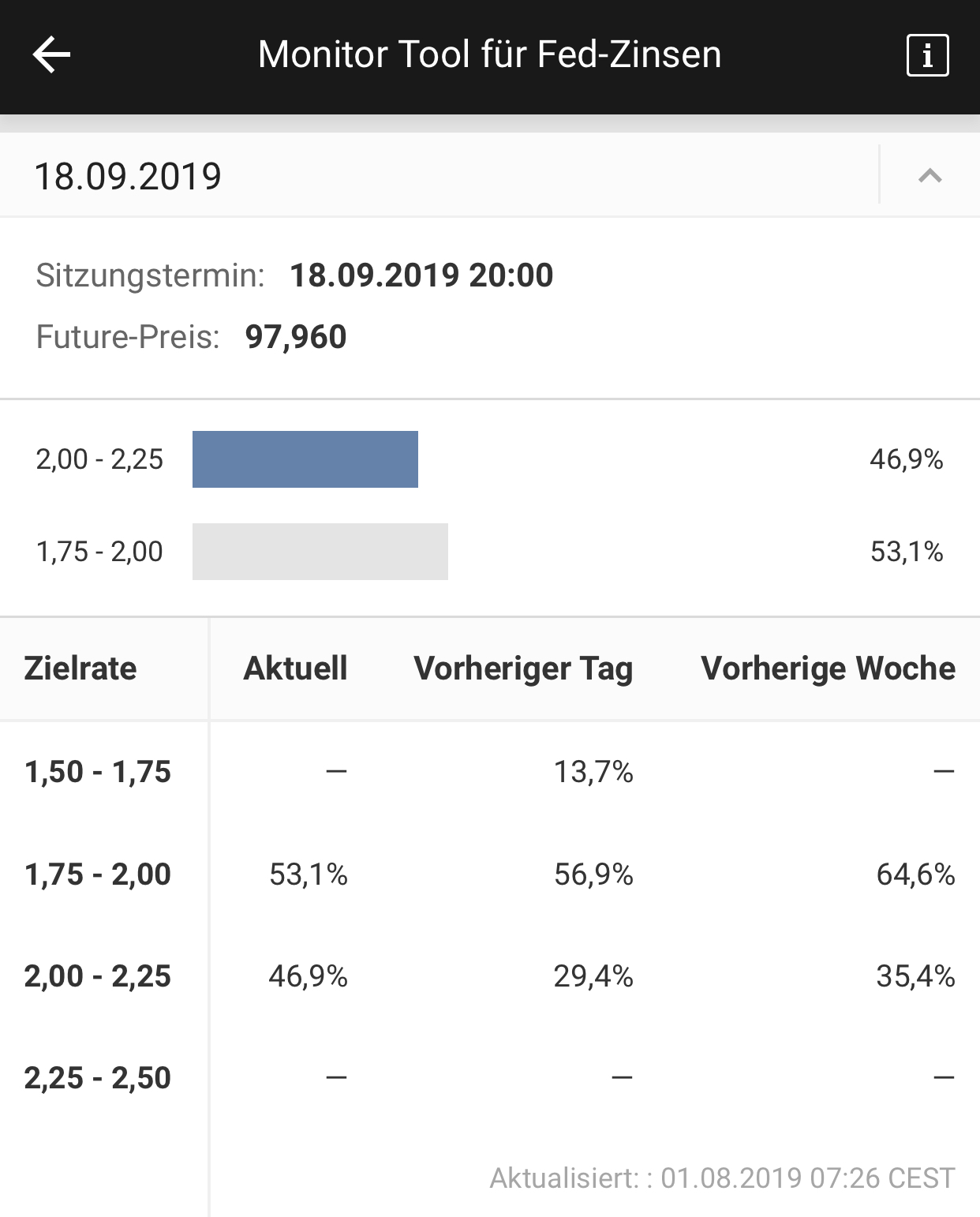Select the Aktuell column header
The image size is (980, 1217).
pyautogui.click(x=295, y=668)
